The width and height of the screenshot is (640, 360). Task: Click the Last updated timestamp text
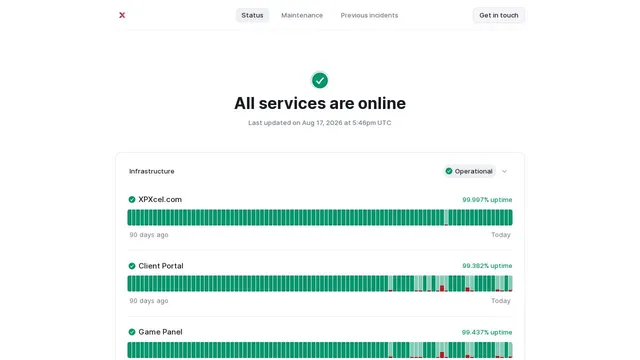320,123
